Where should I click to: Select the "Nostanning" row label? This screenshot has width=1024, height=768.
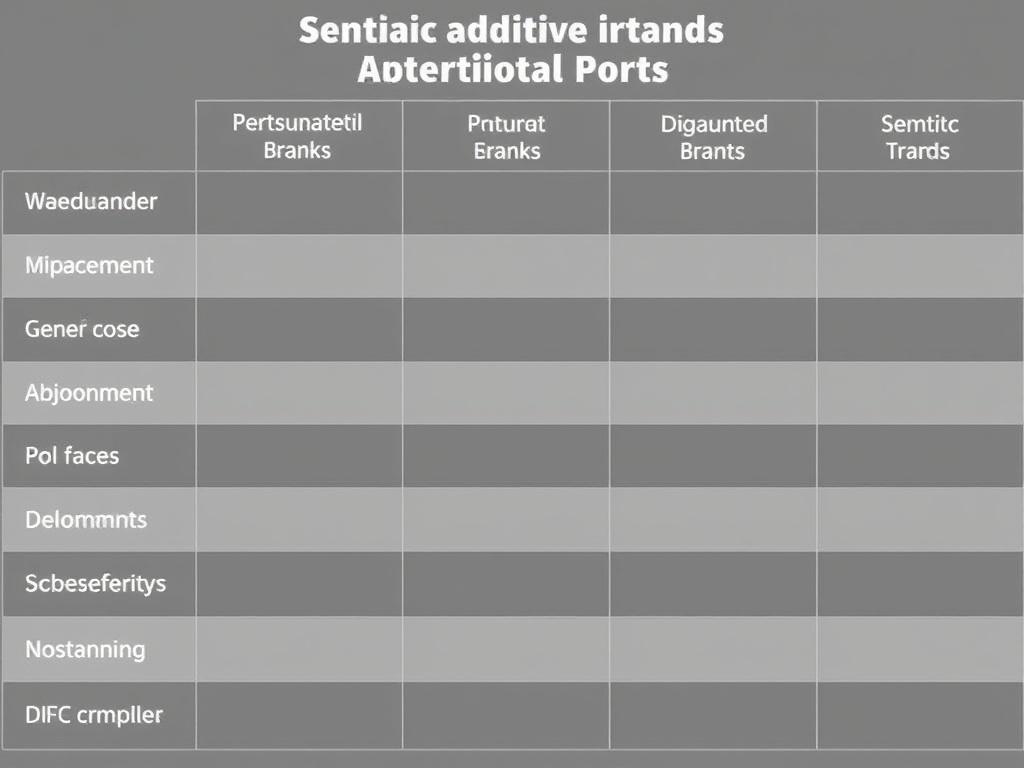[85, 649]
